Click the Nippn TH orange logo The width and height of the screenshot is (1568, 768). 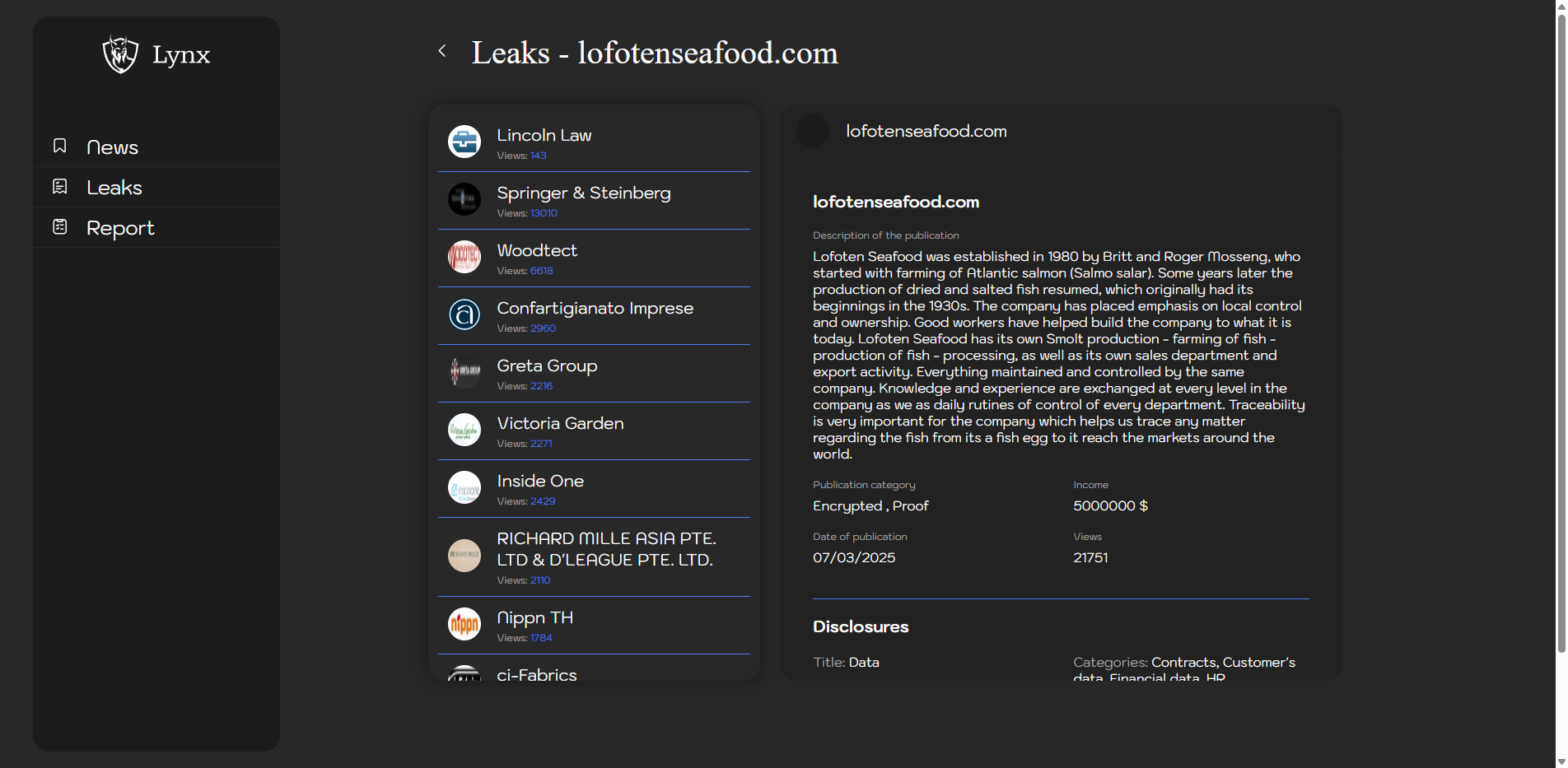tap(464, 624)
